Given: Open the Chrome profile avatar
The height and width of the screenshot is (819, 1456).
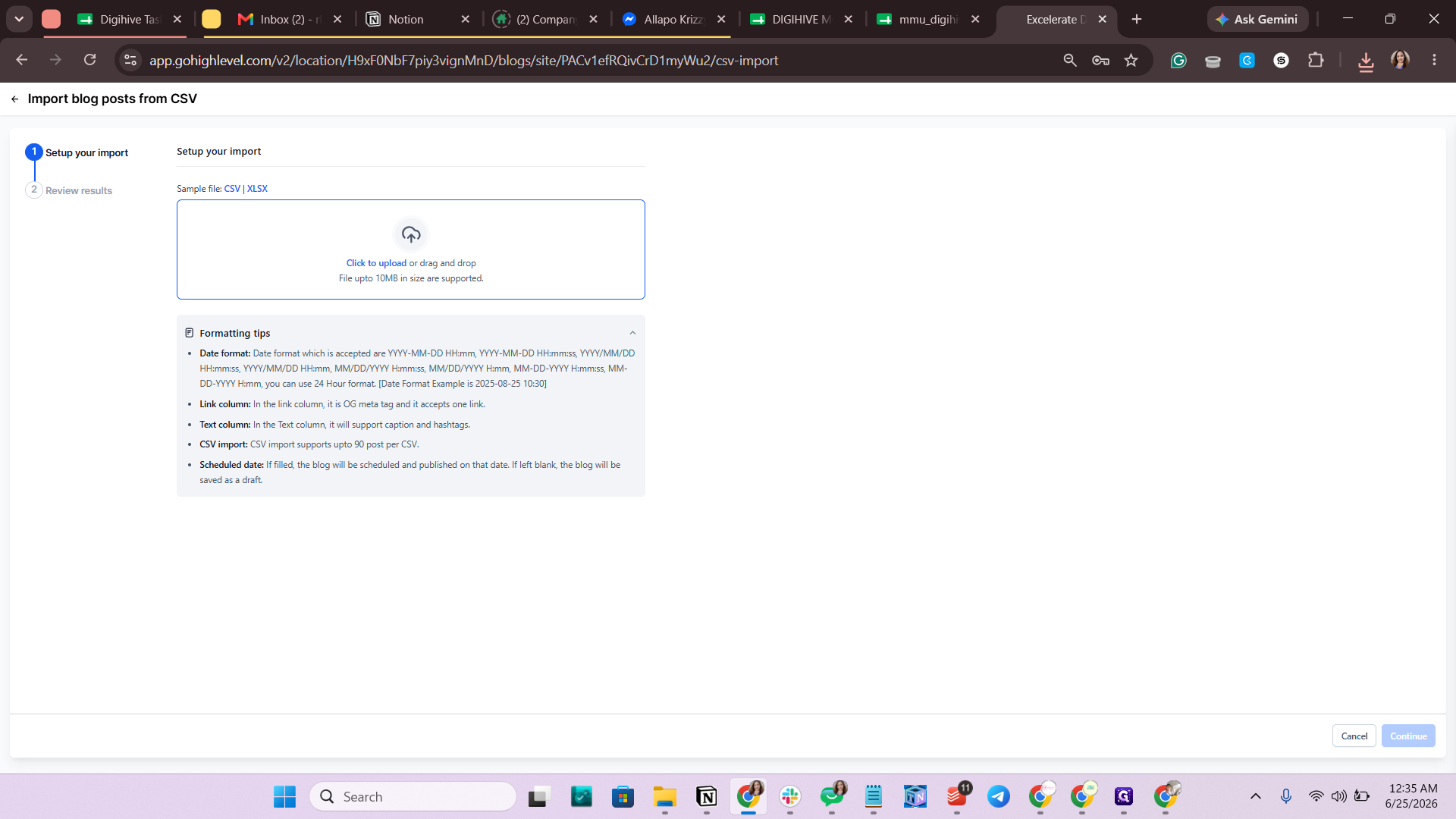Looking at the screenshot, I should point(1400,60).
